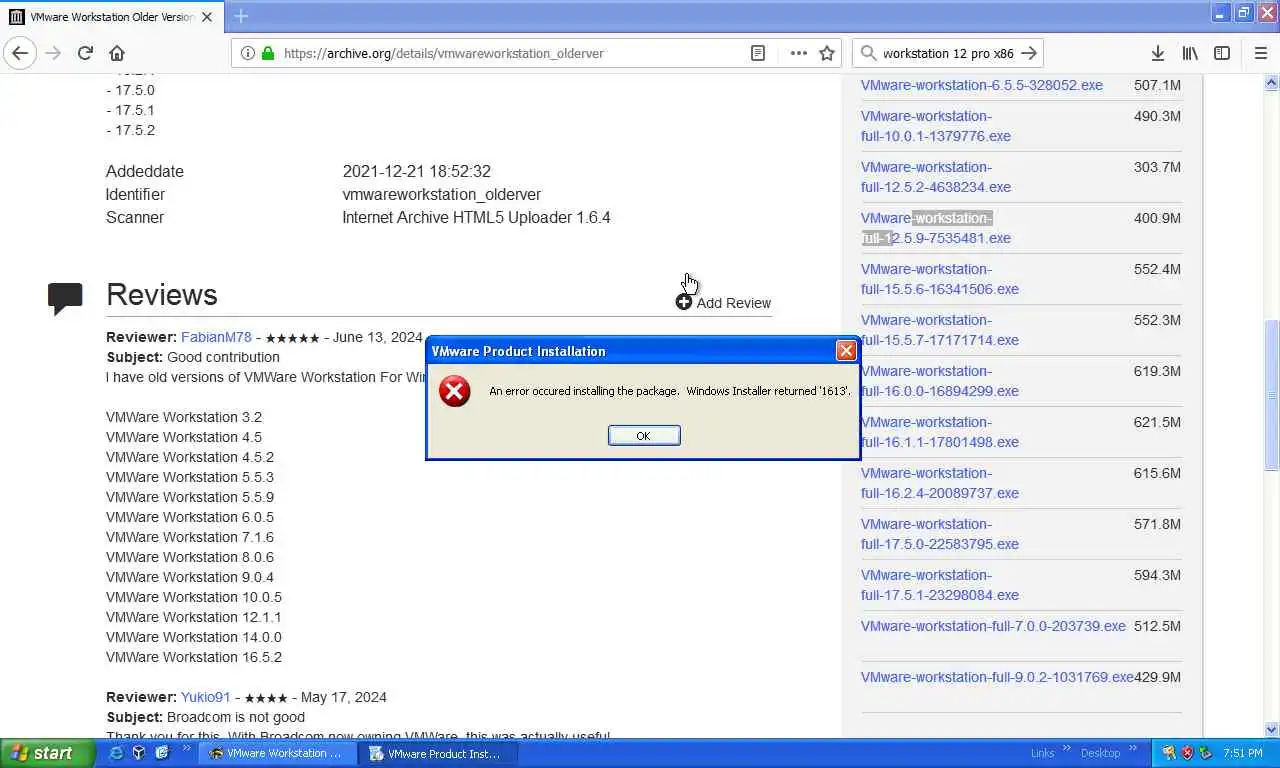Switch to VMware Product Inst... taskbar button
The width and height of the screenshot is (1280, 768).
pyautogui.click(x=436, y=753)
